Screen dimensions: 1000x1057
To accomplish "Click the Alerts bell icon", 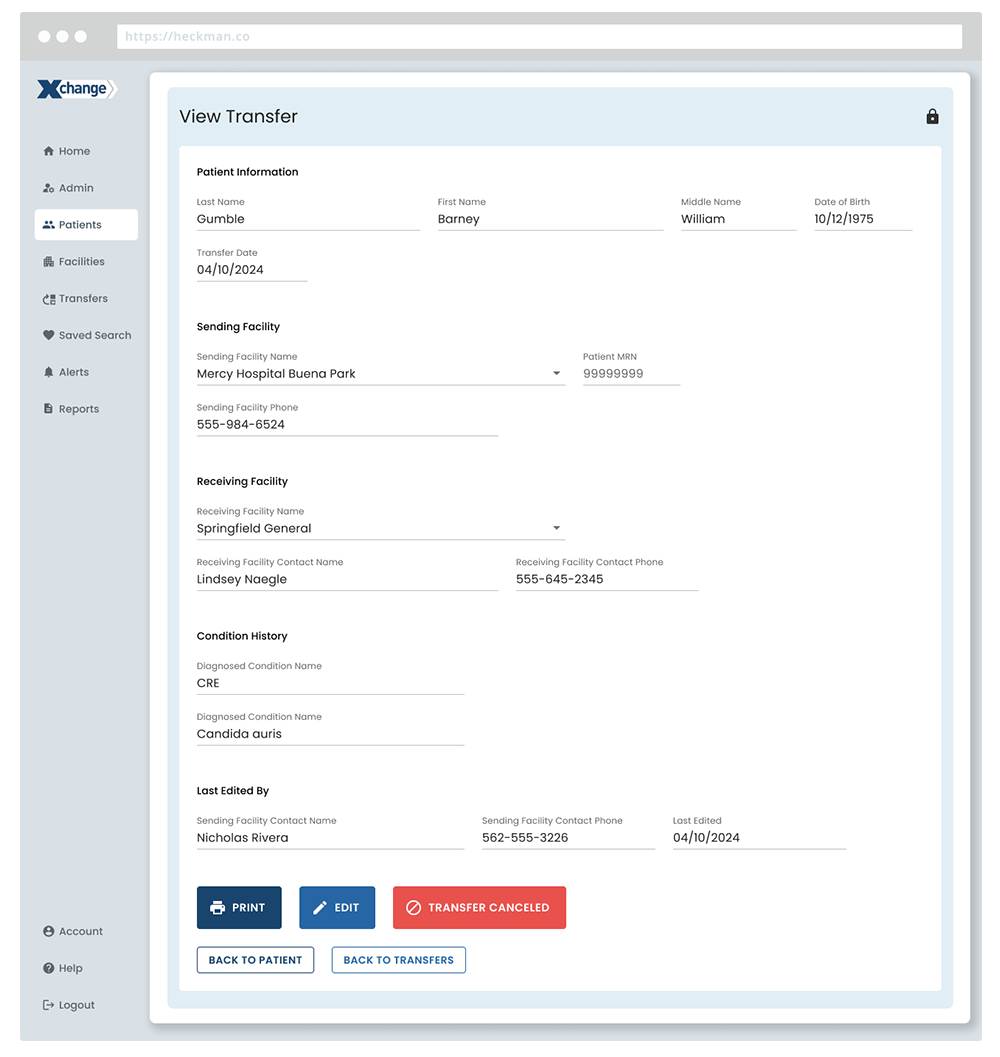I will coord(48,372).
